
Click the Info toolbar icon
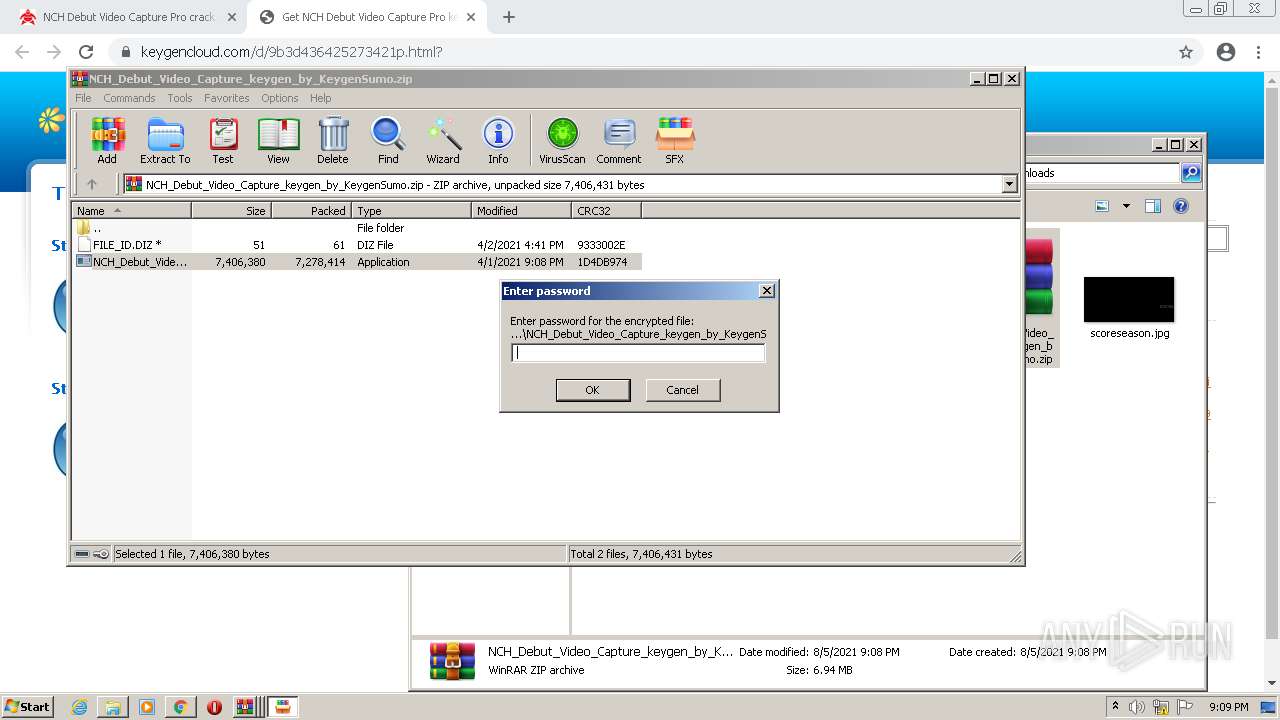(x=498, y=140)
